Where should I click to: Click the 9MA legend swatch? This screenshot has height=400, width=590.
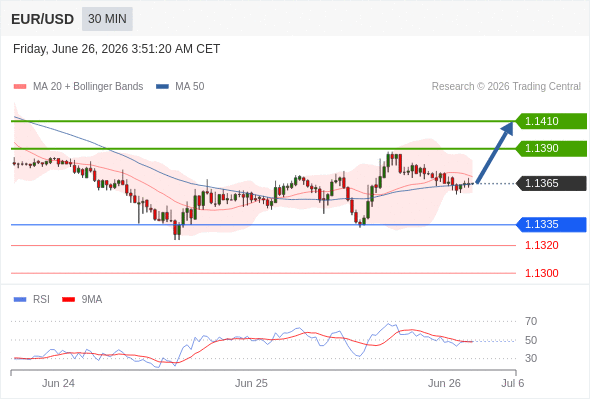68,300
